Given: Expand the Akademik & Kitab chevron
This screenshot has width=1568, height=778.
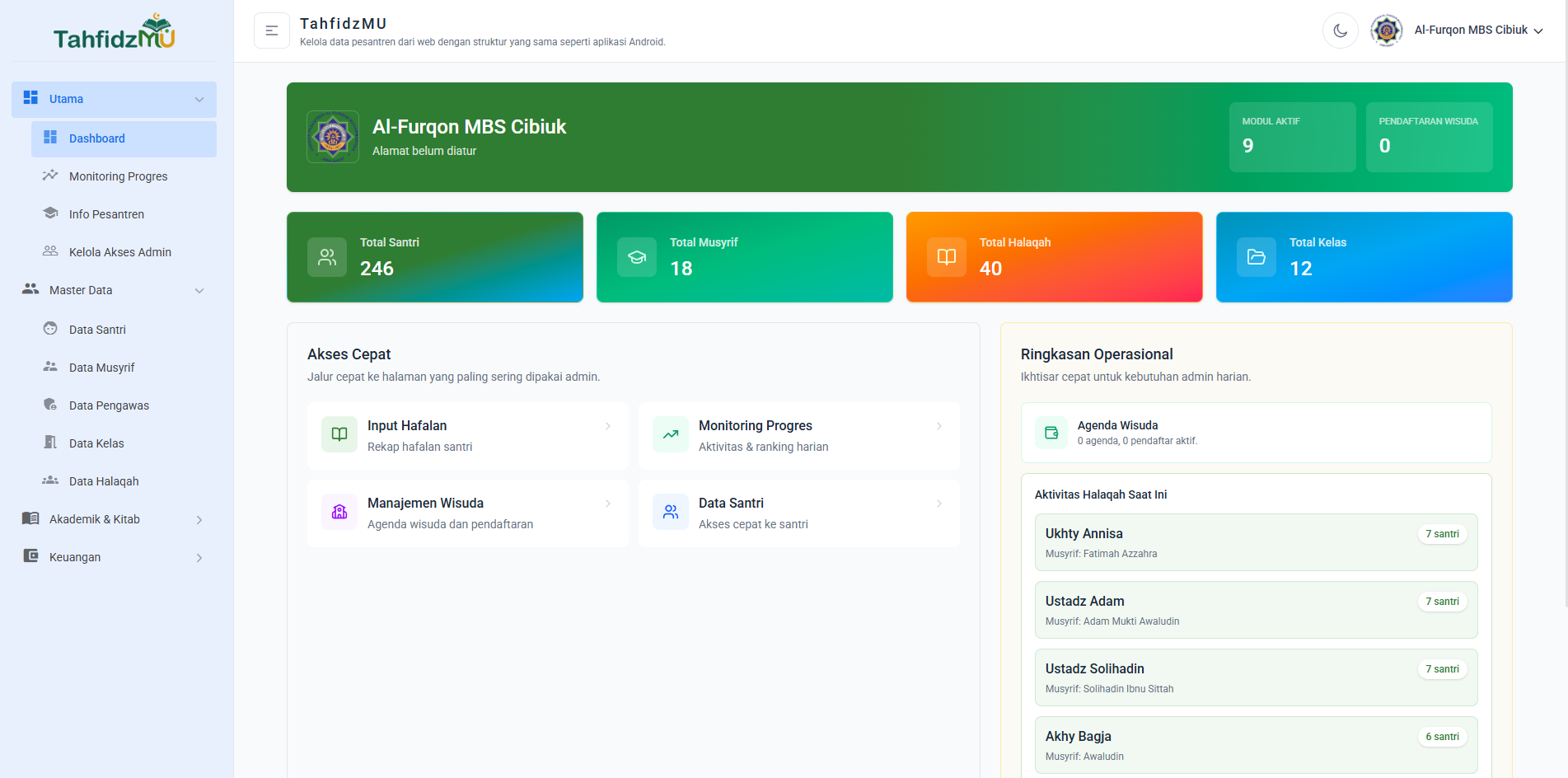Looking at the screenshot, I should click(x=199, y=520).
